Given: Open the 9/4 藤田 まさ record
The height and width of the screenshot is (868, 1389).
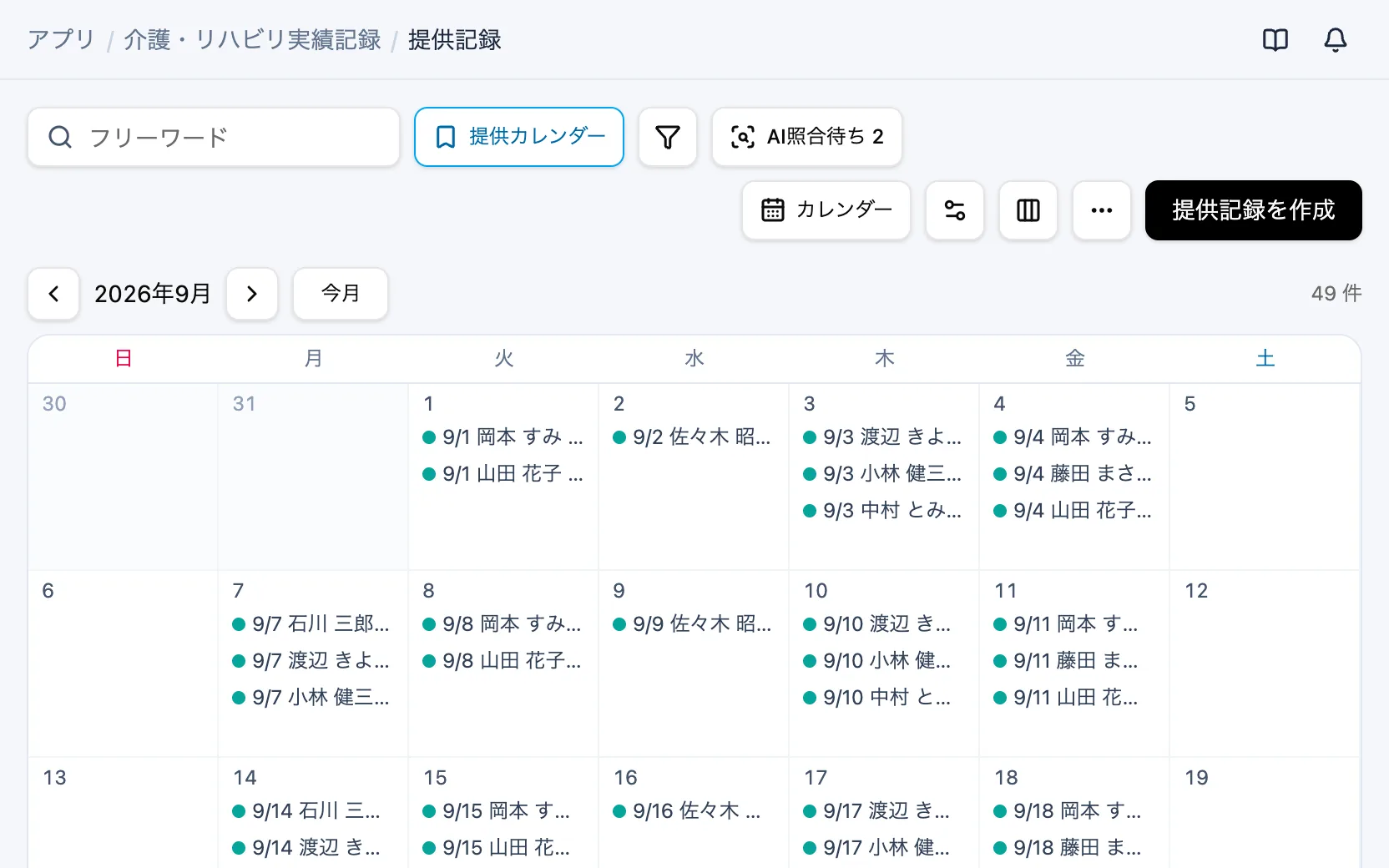Looking at the screenshot, I should click(x=1073, y=474).
